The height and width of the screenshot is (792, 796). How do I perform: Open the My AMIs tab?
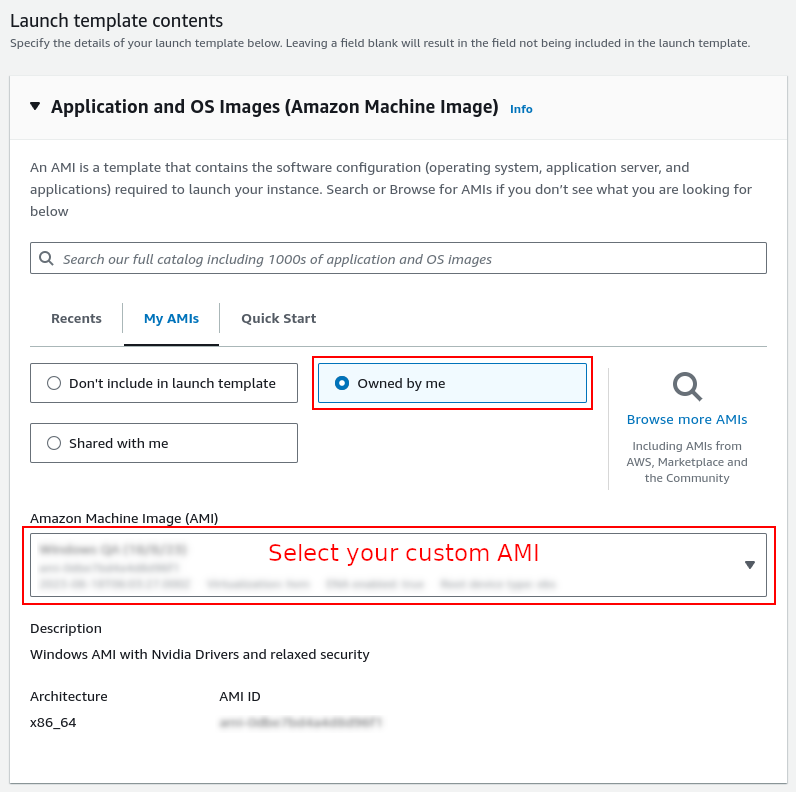click(171, 318)
